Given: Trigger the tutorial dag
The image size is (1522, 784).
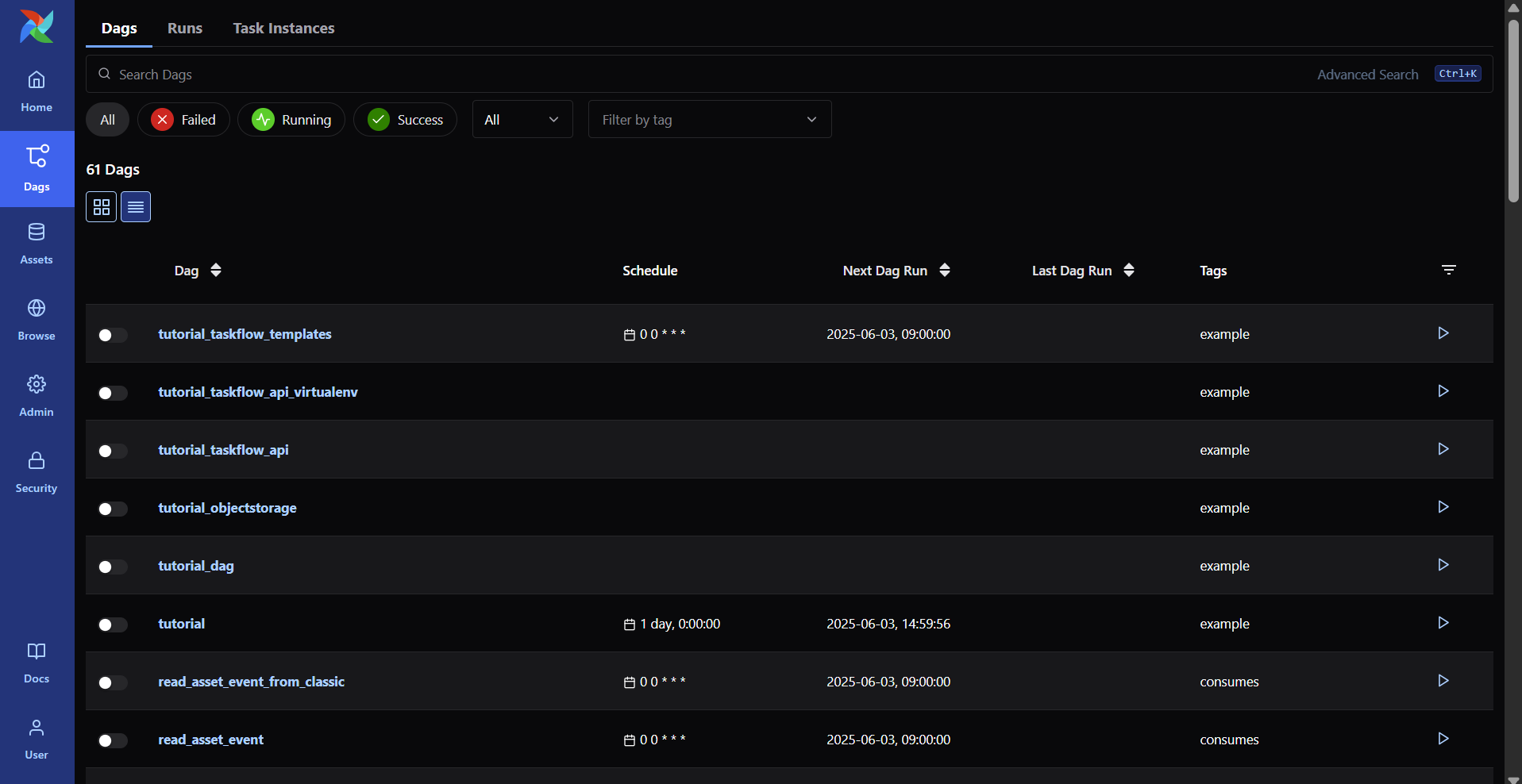Looking at the screenshot, I should (x=1443, y=623).
